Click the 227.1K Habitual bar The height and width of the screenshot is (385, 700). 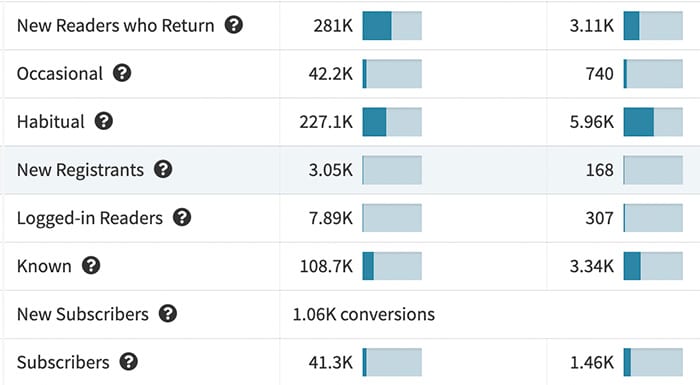[x=392, y=121]
